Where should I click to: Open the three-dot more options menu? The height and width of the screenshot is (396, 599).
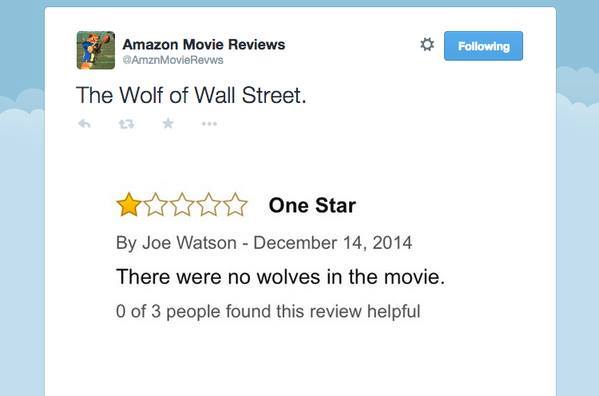209,124
